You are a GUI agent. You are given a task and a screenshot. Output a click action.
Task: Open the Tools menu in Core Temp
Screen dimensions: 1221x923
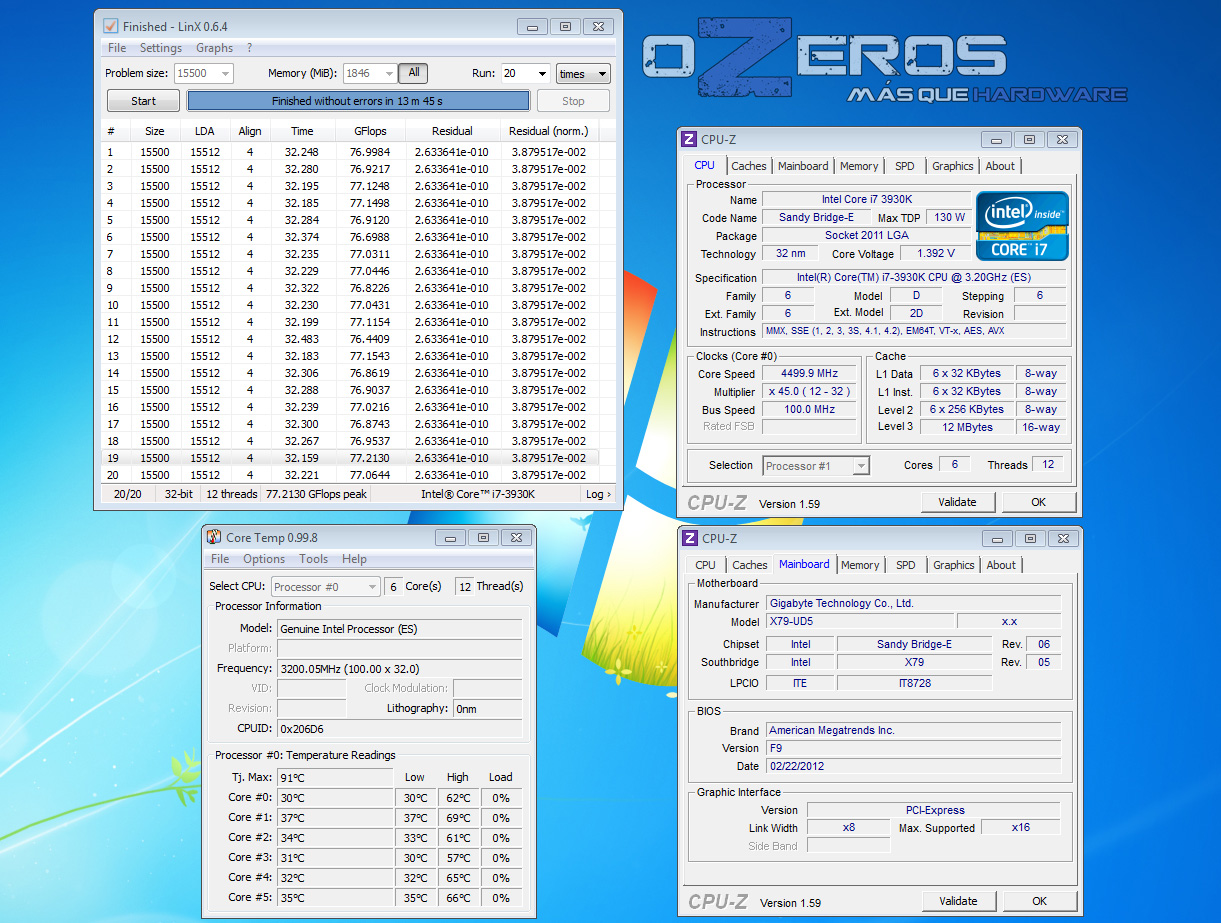click(313, 559)
